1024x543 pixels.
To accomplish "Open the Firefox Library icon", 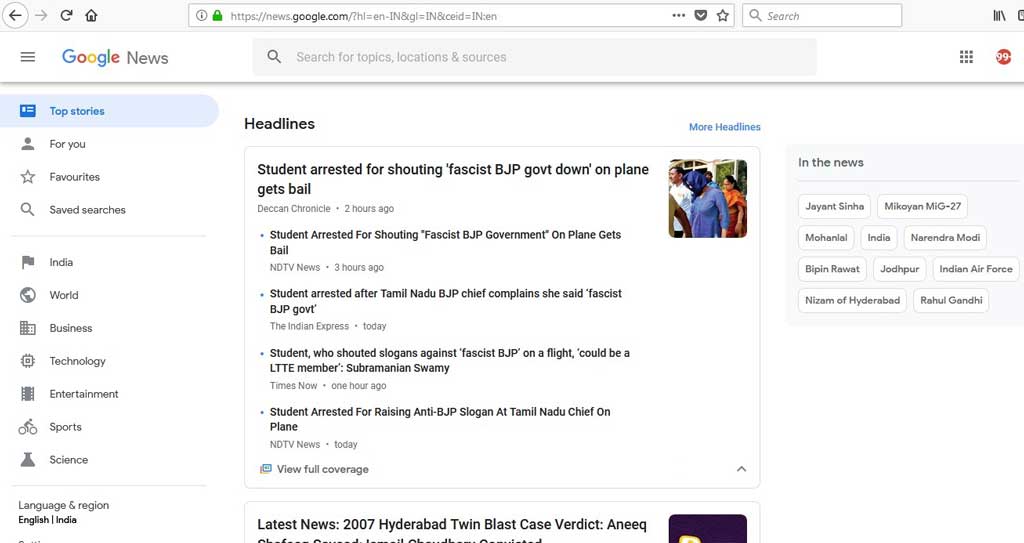I will pyautogui.click(x=999, y=16).
